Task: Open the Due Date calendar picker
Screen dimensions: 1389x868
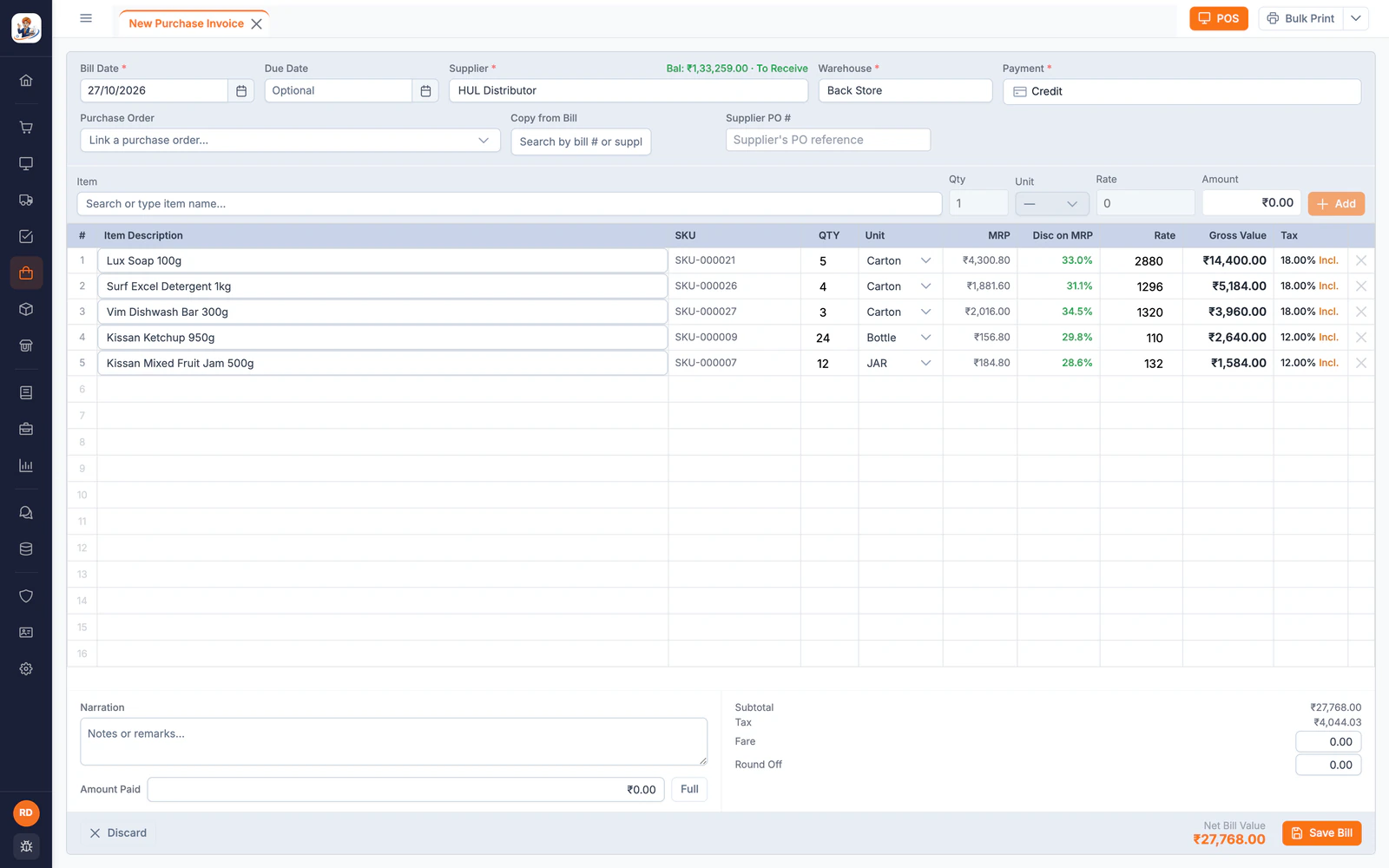Action: tap(425, 91)
